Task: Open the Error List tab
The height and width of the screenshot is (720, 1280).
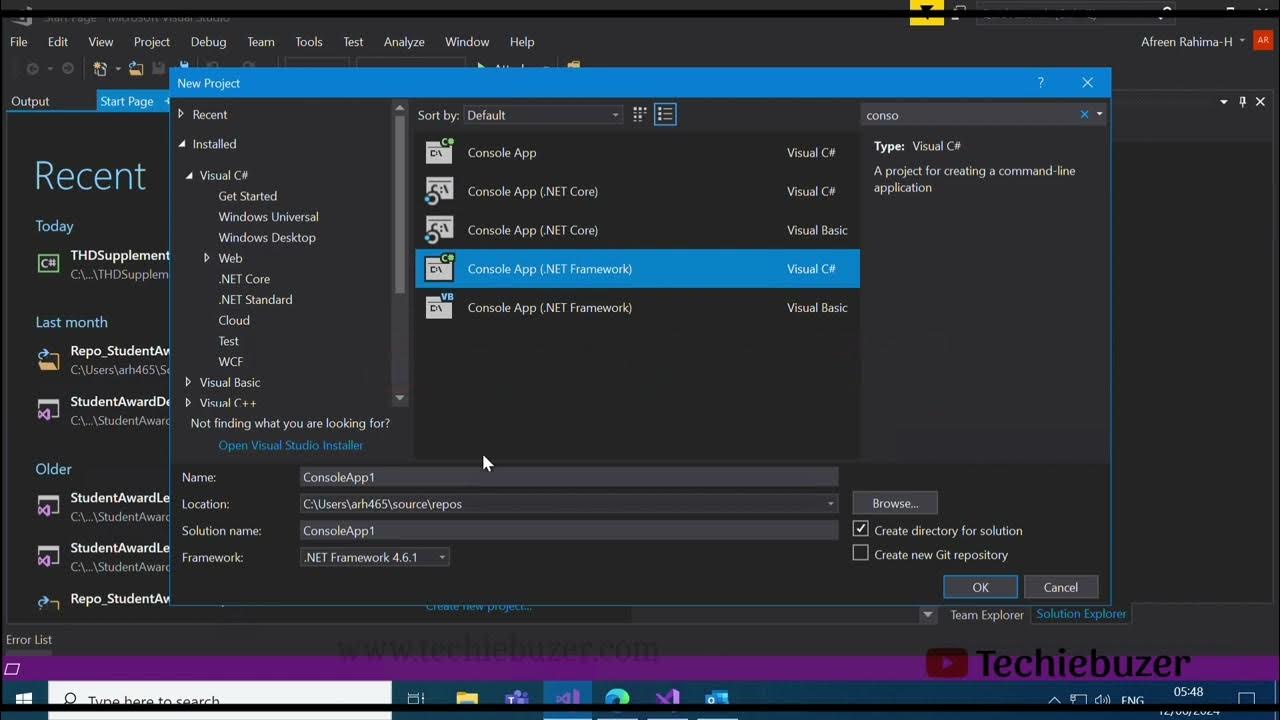Action: pyautogui.click(x=29, y=640)
